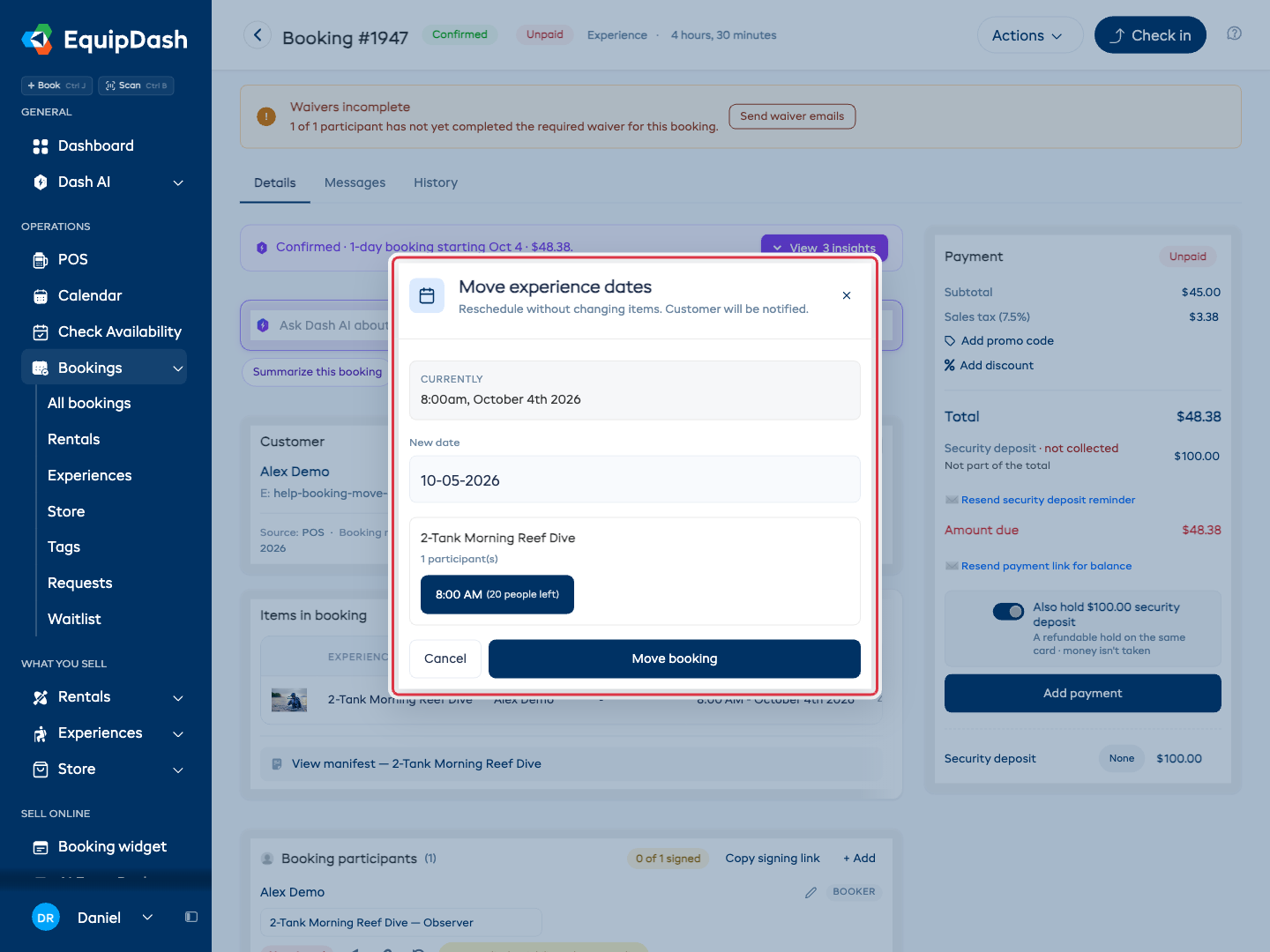The height and width of the screenshot is (952, 1270).
Task: Edit participant Alex Demo with the pencil icon
Action: point(811,892)
